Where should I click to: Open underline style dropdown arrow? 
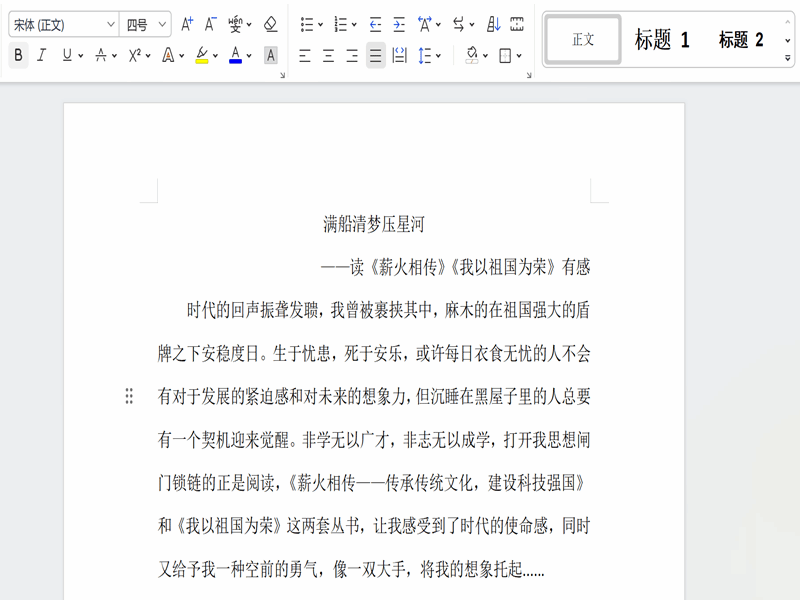point(81,56)
